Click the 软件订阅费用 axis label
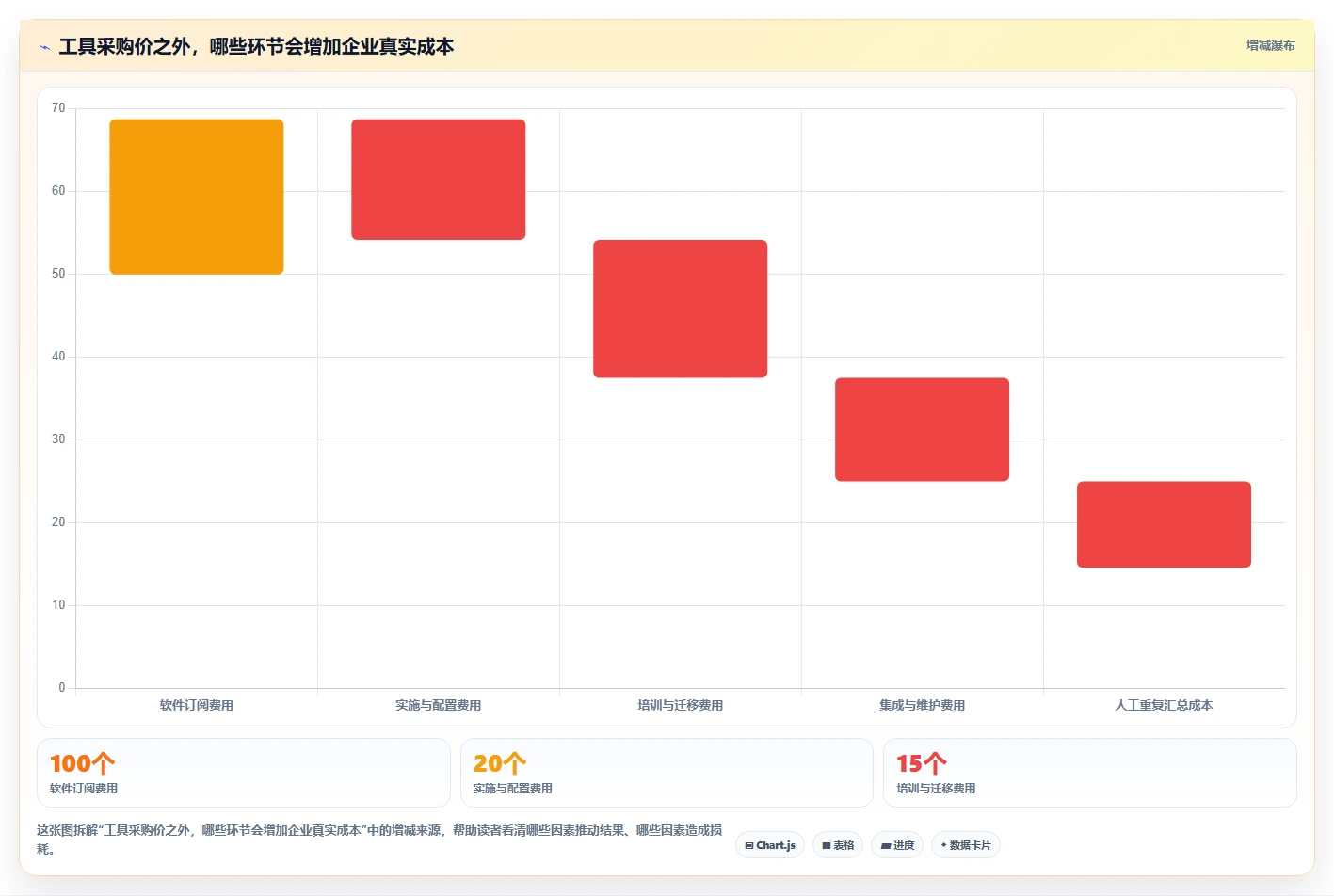Viewport: 1334px width, 896px height. pyautogui.click(x=197, y=705)
